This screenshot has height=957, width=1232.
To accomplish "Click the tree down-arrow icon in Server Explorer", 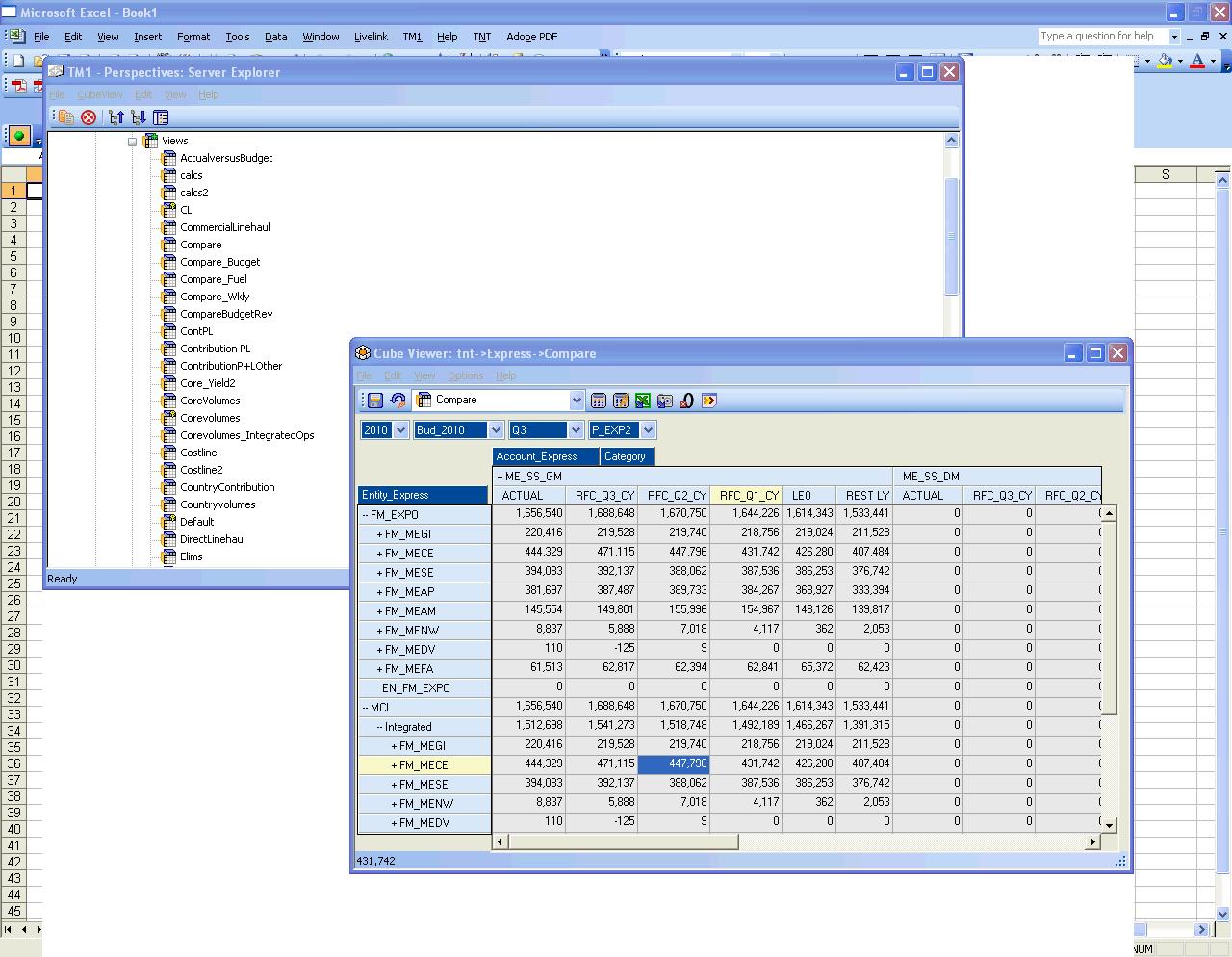I will (x=139, y=117).
